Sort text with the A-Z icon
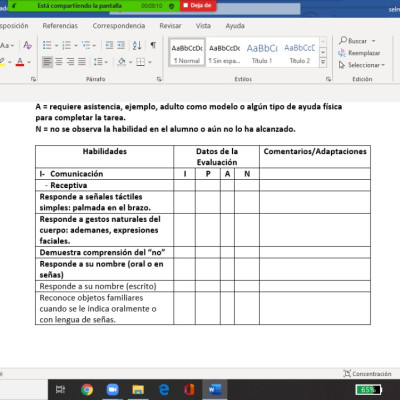 click(137, 45)
